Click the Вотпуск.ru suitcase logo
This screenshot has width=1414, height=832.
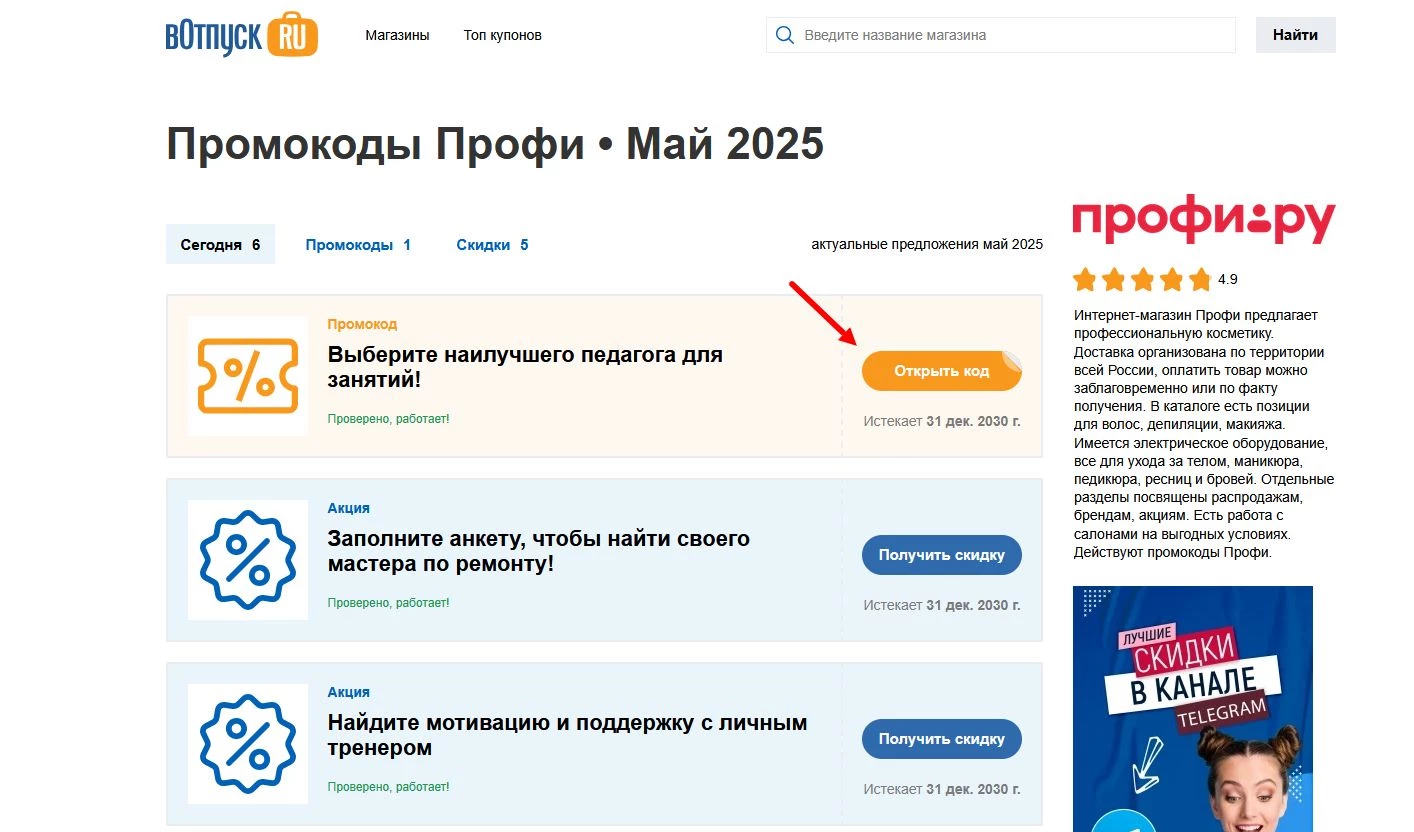[241, 34]
